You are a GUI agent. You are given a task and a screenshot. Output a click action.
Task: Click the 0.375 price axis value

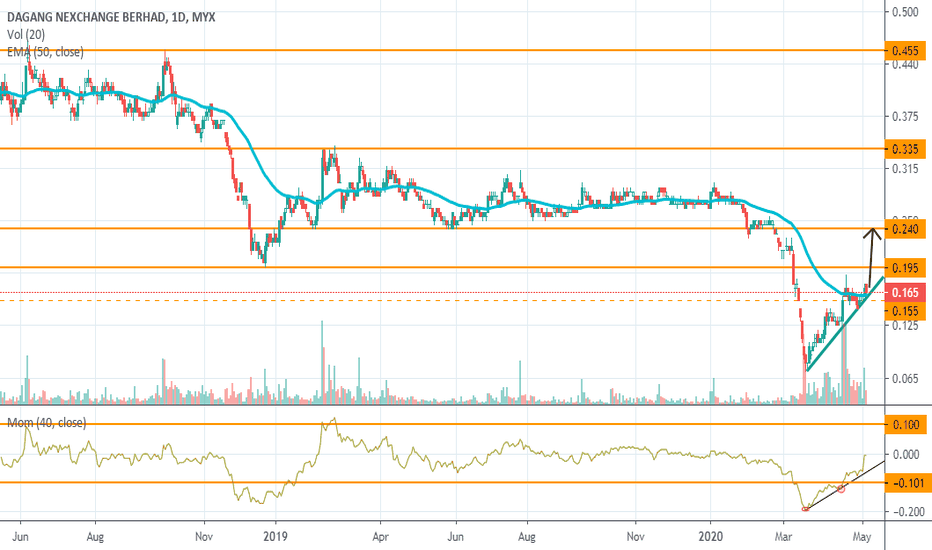[905, 117]
